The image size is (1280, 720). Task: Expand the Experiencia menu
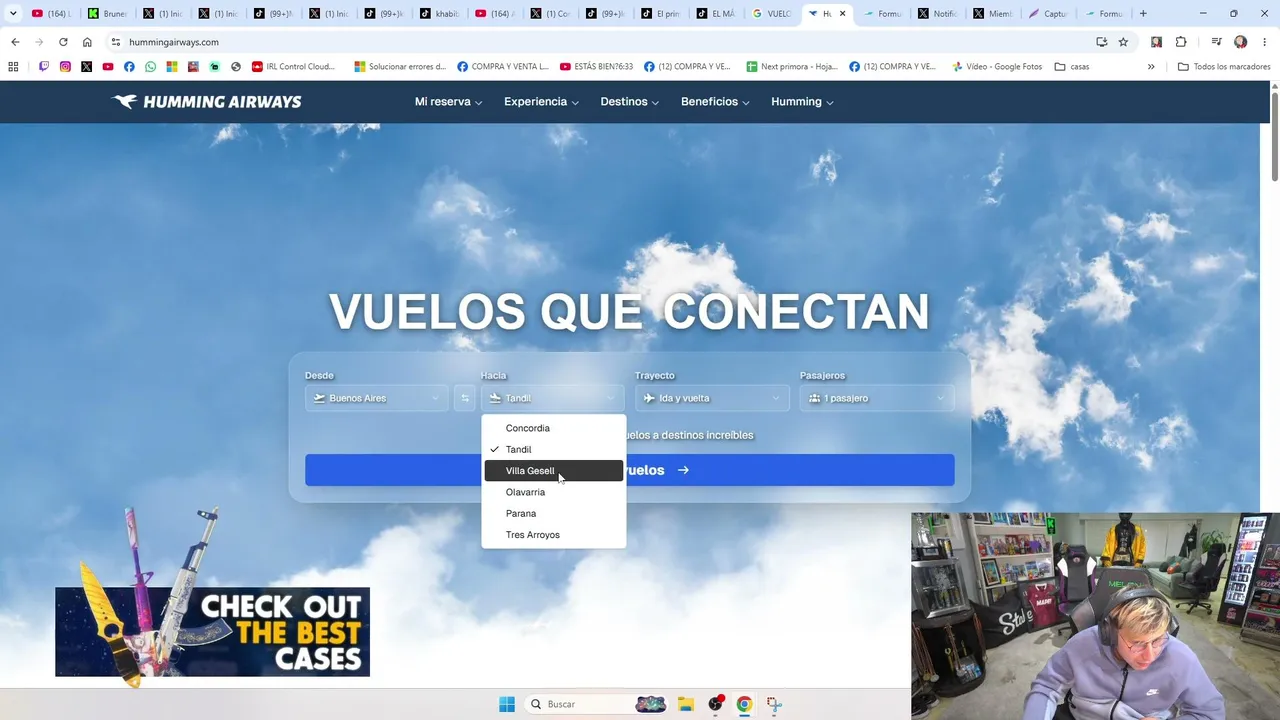point(541,102)
